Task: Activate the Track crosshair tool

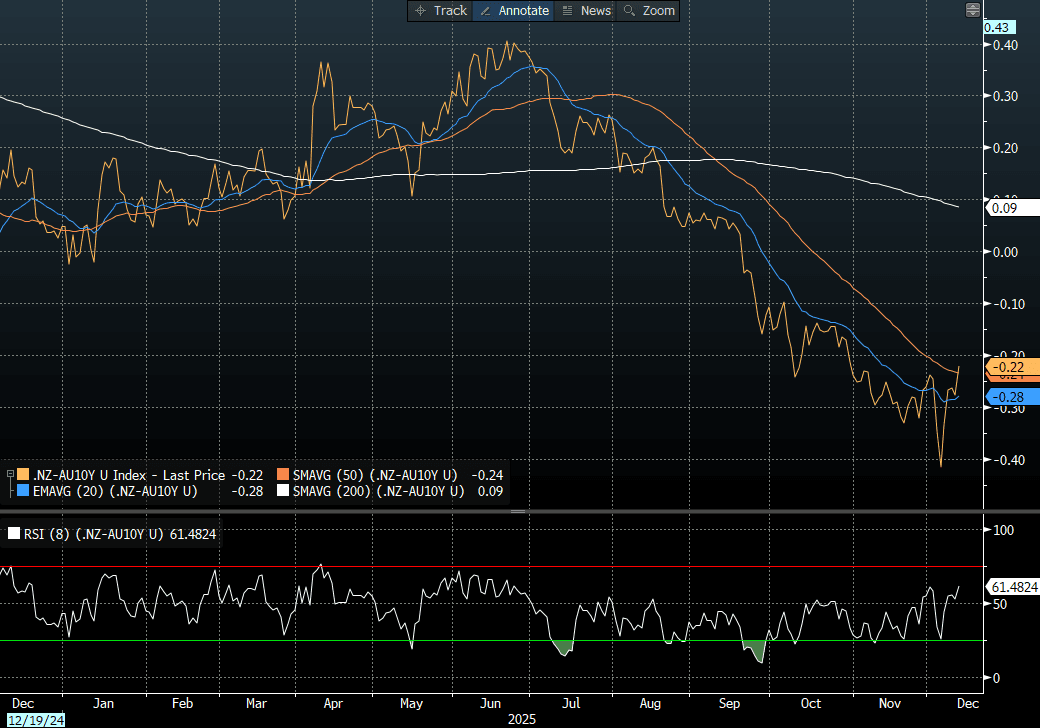Action: point(439,10)
